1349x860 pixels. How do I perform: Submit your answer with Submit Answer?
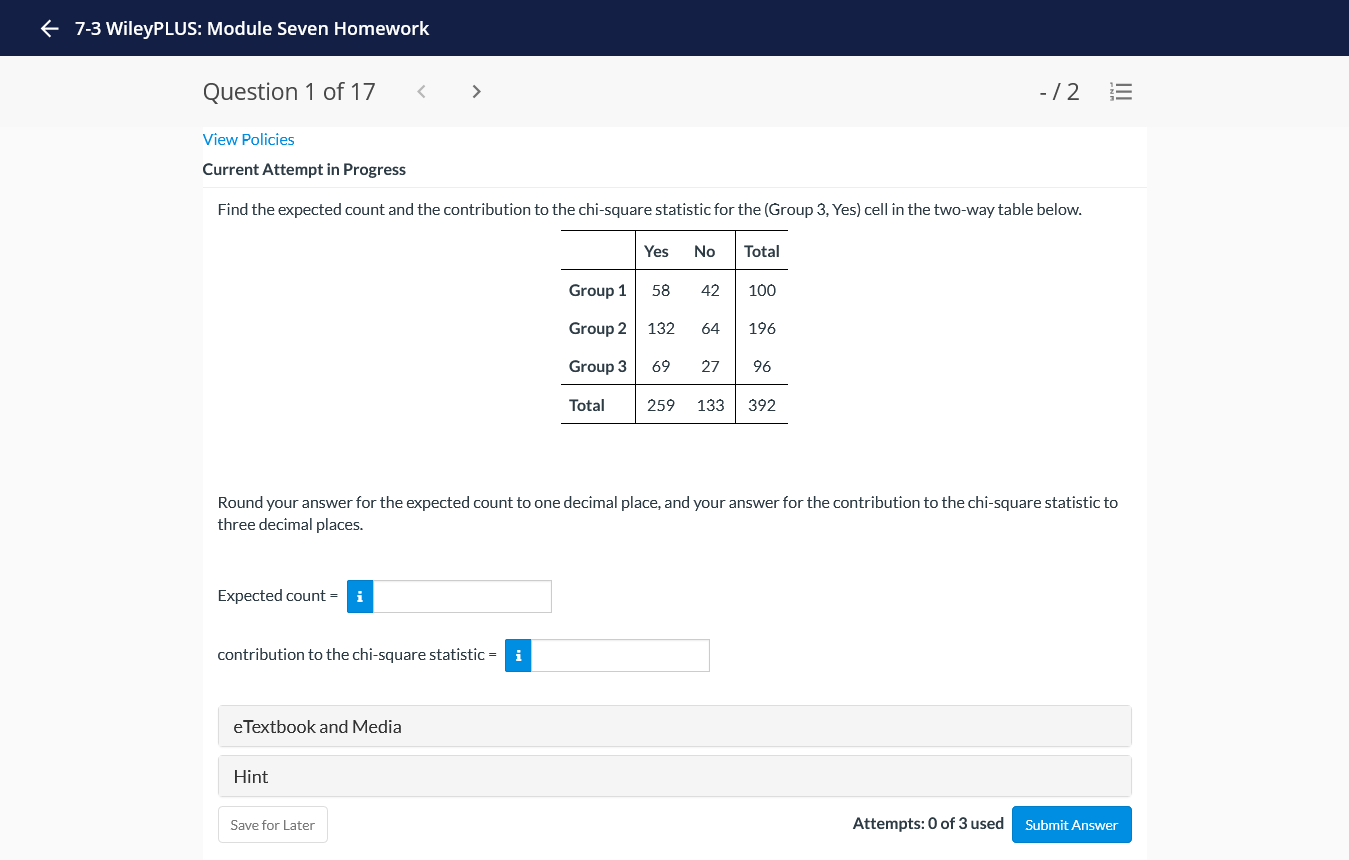click(x=1071, y=824)
